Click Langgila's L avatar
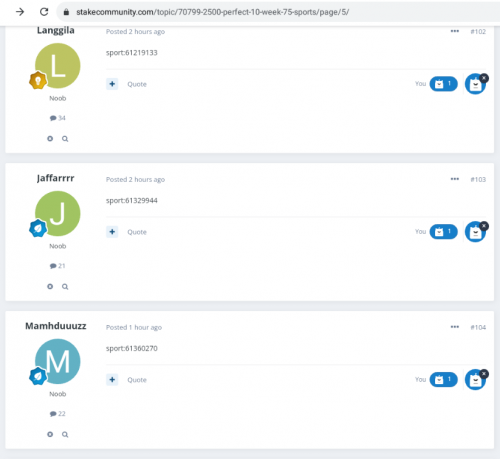This screenshot has width=500, height=459. 58,66
